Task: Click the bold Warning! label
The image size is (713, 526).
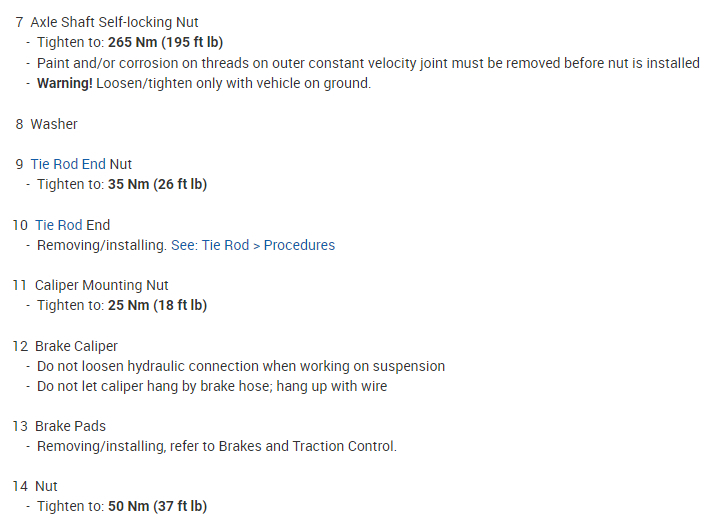Action: pos(64,83)
